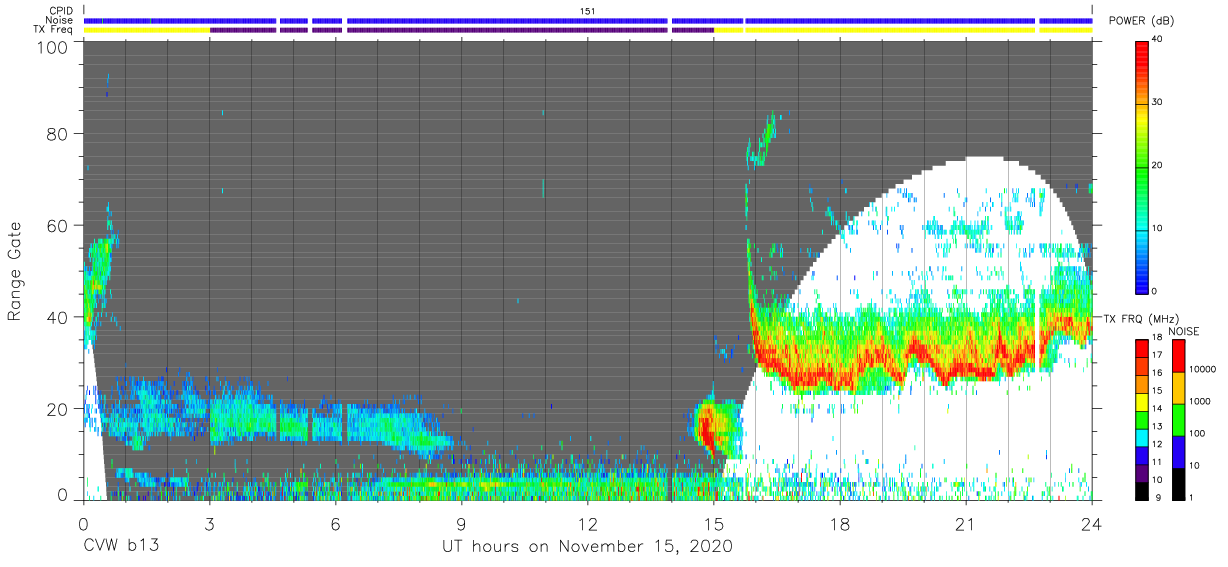
Task: Select the red 17-18 MHz frequency swatch
Action: coord(1142,349)
